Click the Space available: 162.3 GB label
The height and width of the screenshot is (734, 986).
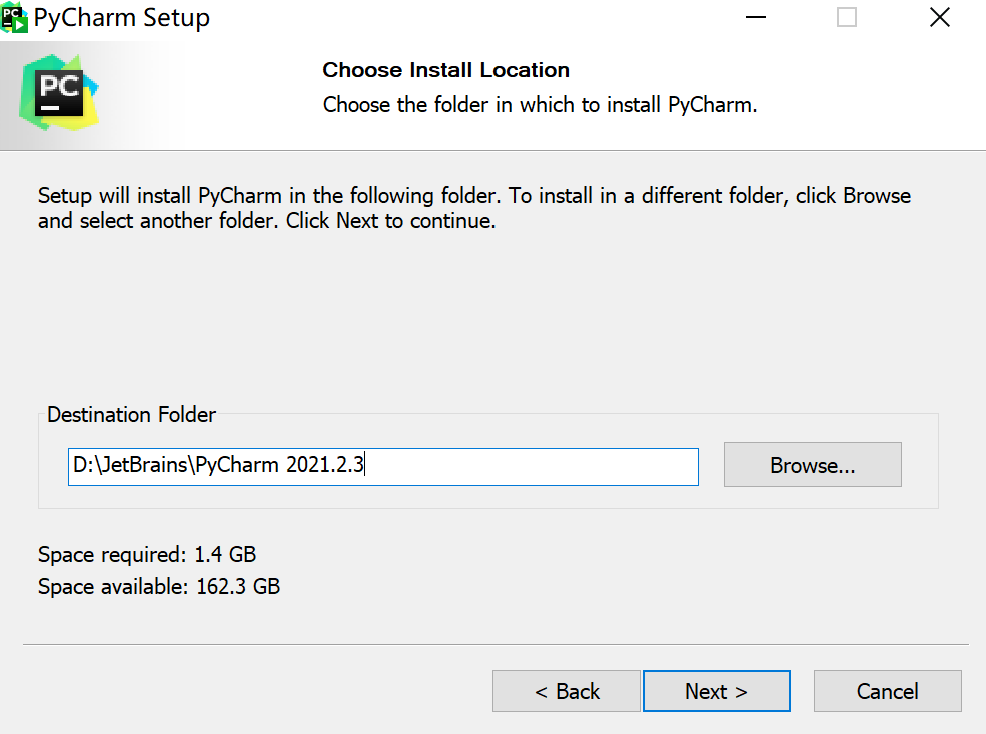point(159,586)
